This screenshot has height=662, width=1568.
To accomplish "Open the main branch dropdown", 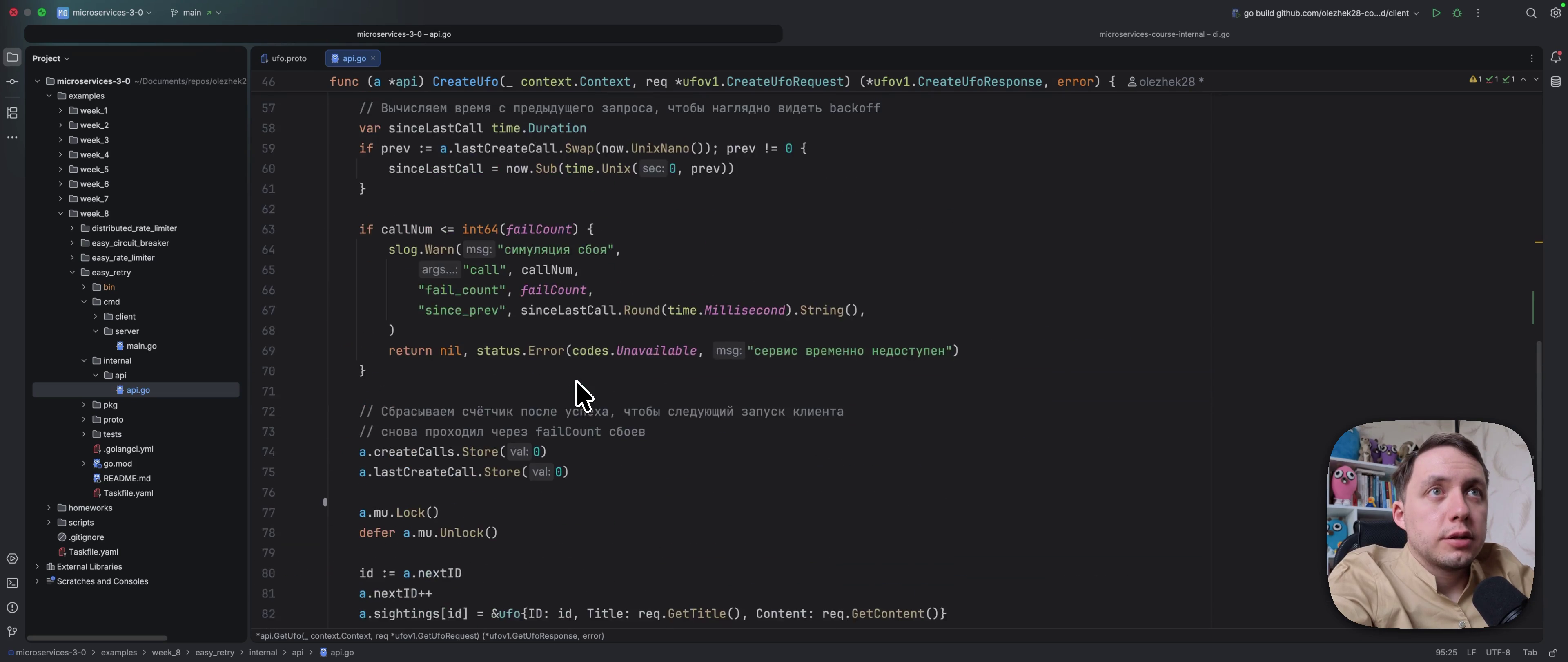I will 196,13.
